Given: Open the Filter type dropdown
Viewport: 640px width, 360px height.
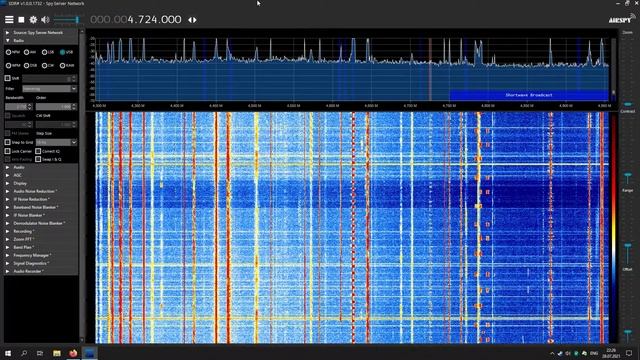Looking at the screenshot, I should [x=49, y=89].
